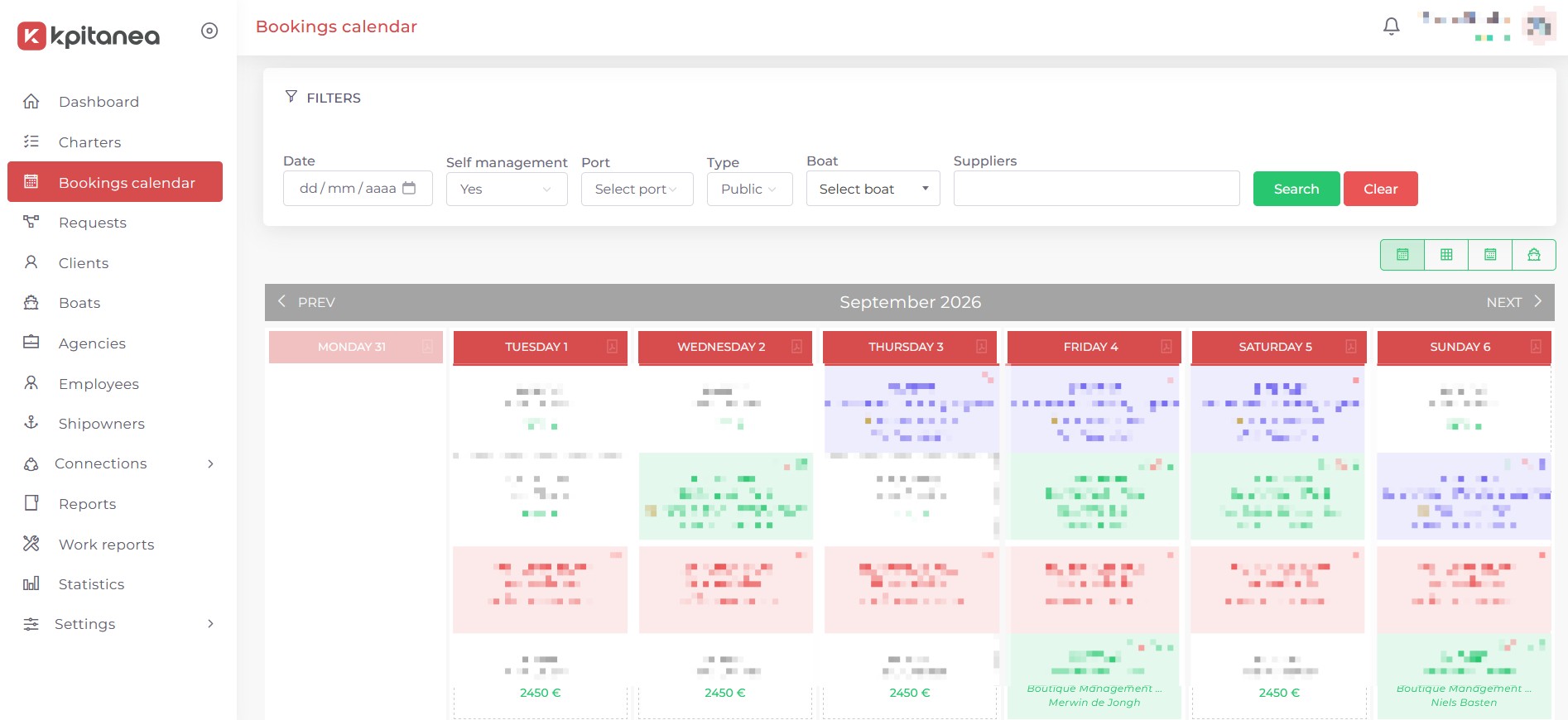This screenshot has width=1568, height=720.
Task: Click the Shipowners anchor icon
Action: (31, 423)
